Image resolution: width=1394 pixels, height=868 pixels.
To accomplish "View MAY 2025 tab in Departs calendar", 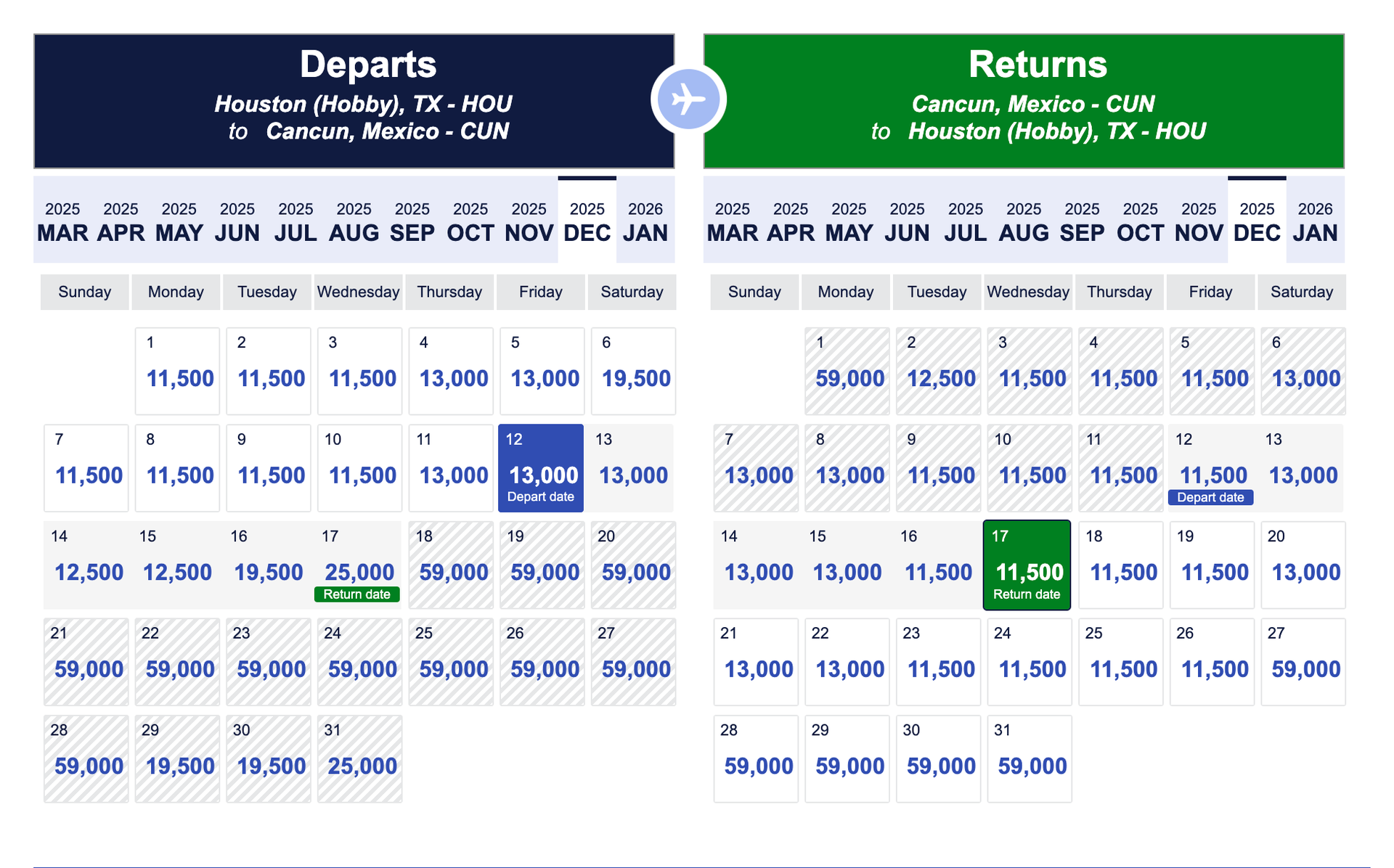I will tap(180, 221).
